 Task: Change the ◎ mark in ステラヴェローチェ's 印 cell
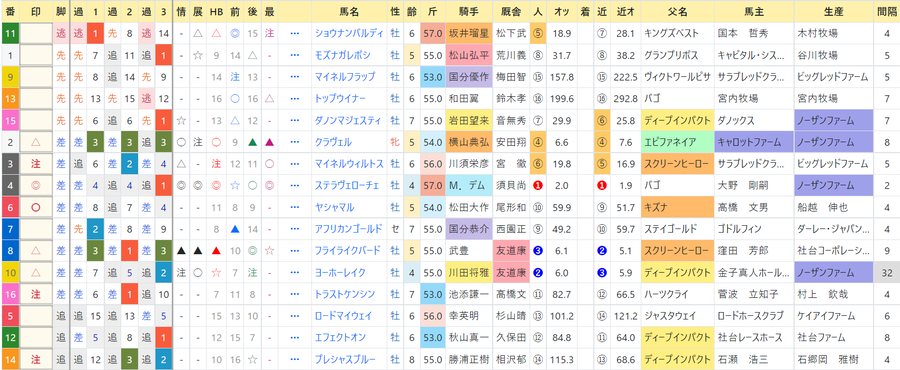[36, 186]
